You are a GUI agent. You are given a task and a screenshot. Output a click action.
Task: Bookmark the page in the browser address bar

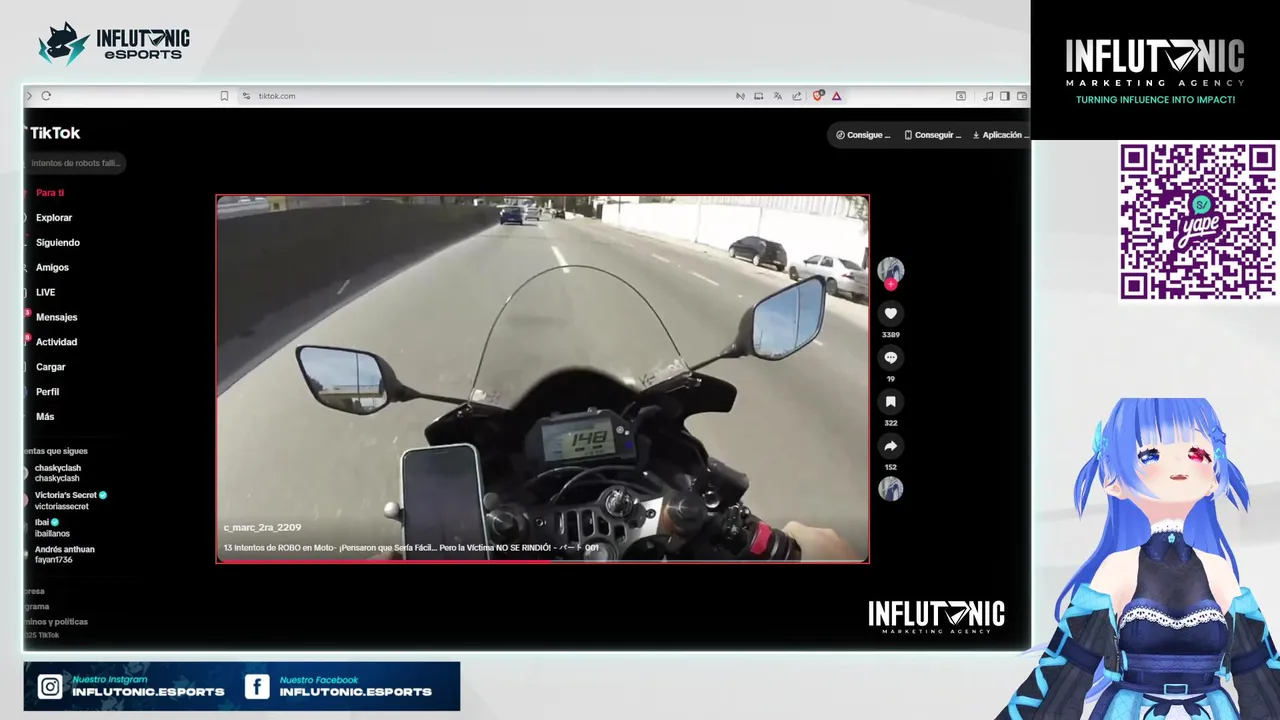tap(224, 96)
